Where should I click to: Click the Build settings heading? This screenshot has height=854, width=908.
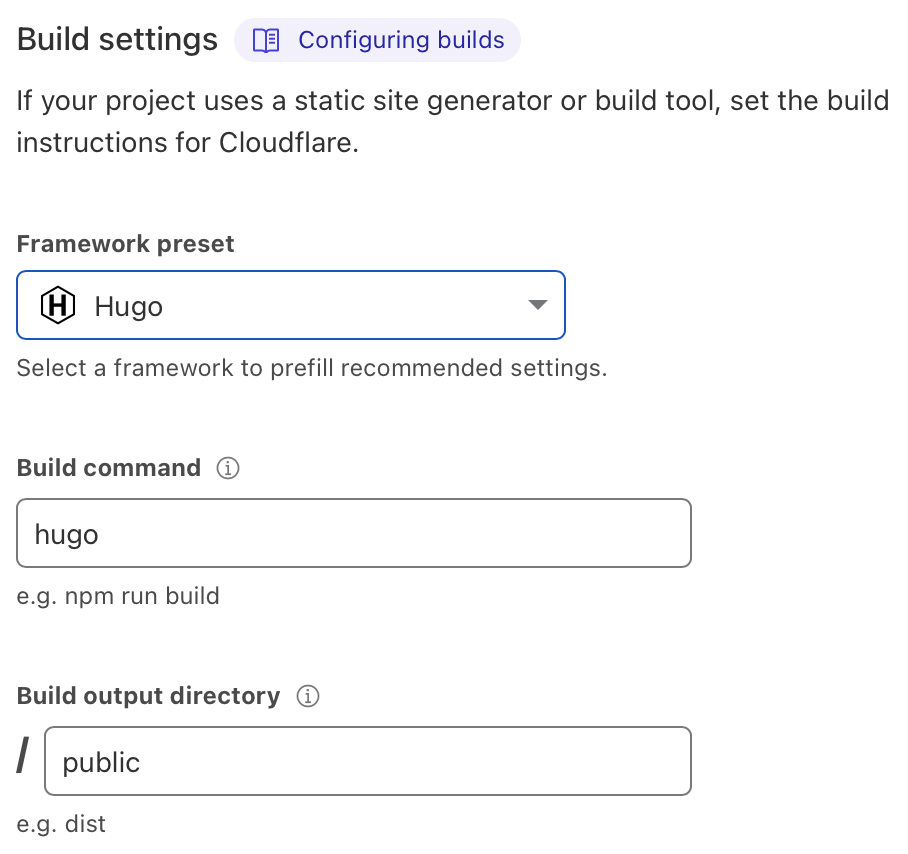pyautogui.click(x=118, y=39)
